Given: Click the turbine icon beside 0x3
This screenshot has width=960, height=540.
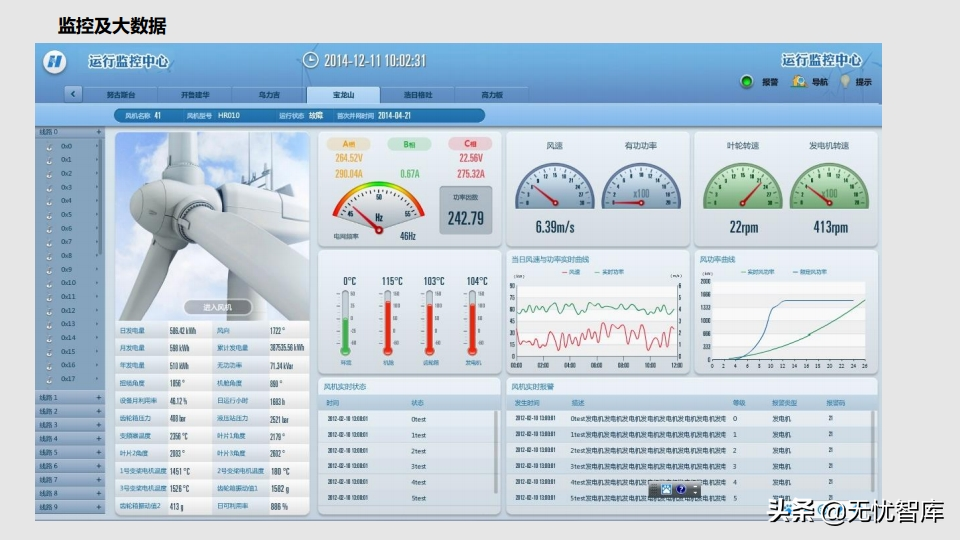Looking at the screenshot, I should coord(49,187).
